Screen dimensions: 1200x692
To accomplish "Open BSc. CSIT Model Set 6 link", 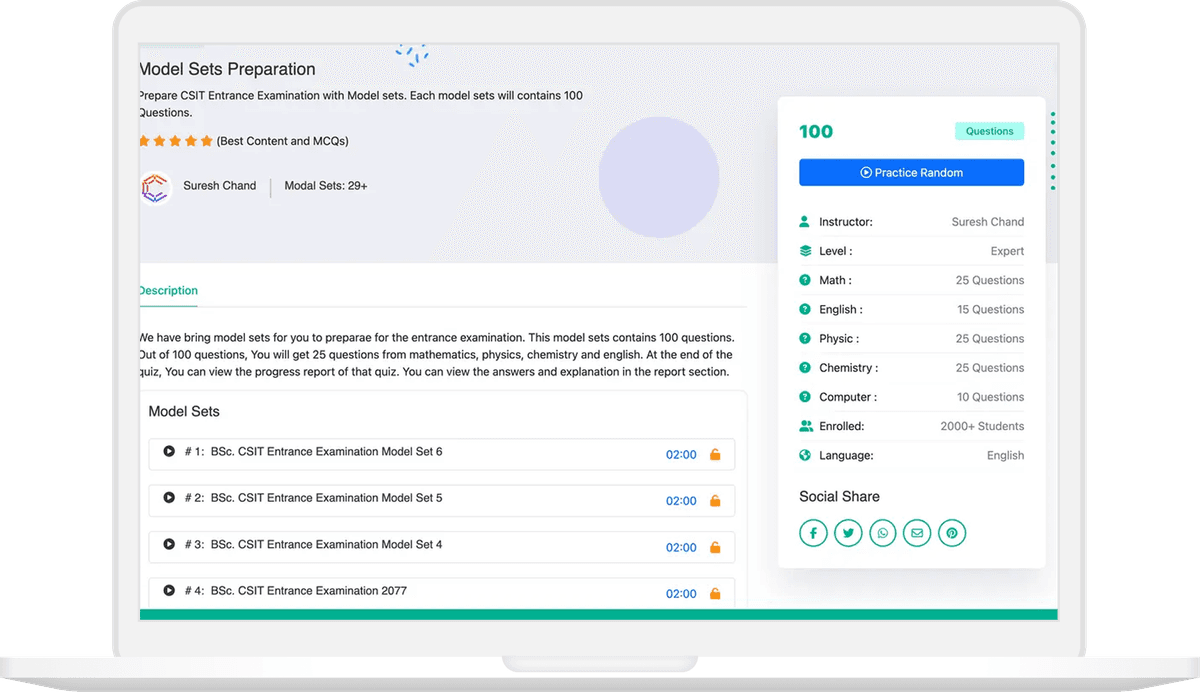I will 326,452.
